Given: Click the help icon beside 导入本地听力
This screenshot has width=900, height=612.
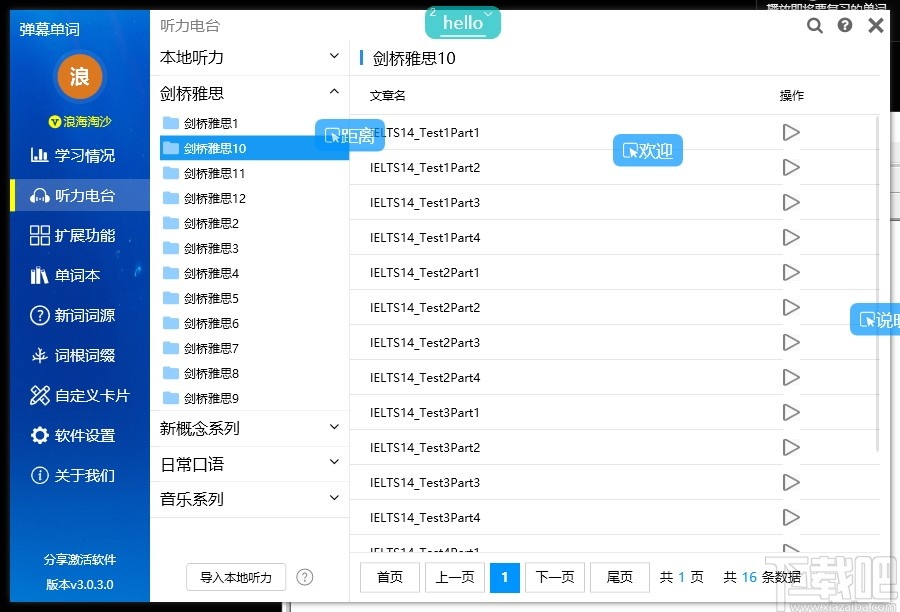Looking at the screenshot, I should pyautogui.click(x=305, y=577).
